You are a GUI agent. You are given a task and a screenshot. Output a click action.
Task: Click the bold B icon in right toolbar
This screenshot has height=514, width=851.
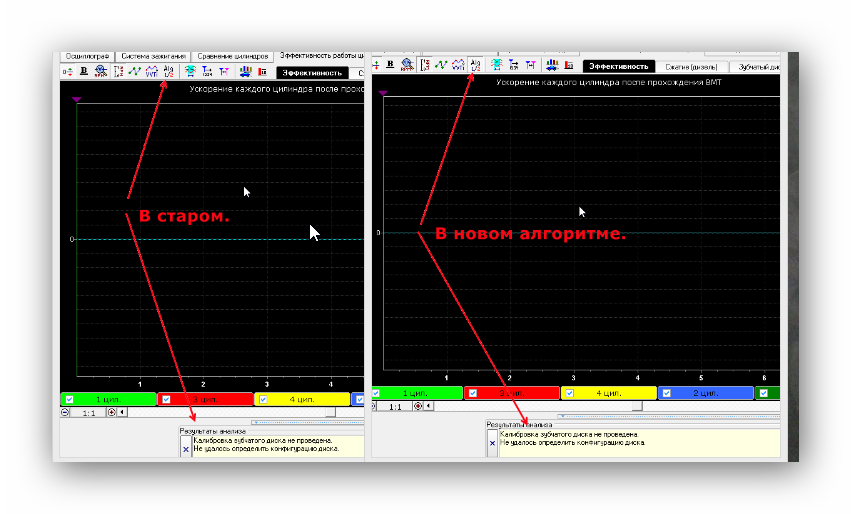[x=390, y=65]
